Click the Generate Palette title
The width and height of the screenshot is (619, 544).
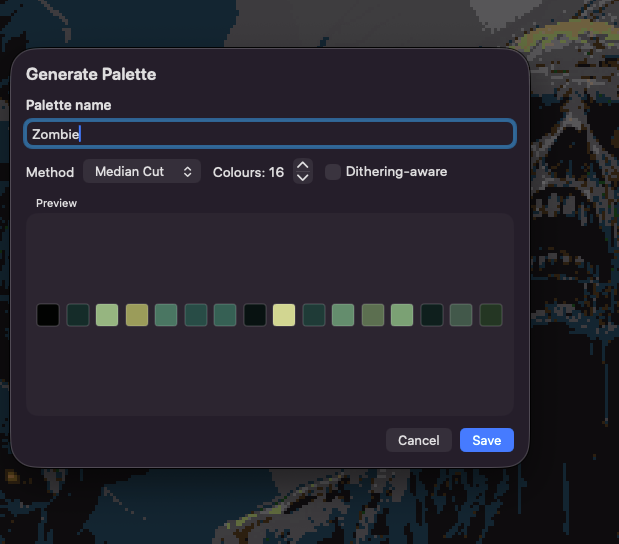(x=91, y=74)
